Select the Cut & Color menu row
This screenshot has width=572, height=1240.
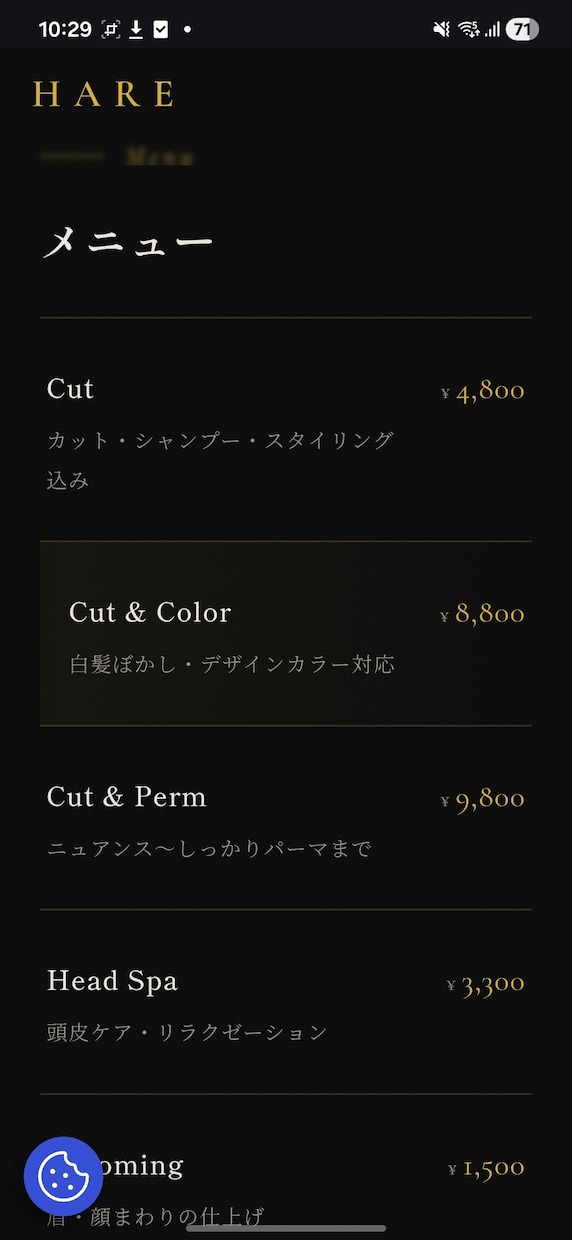point(286,633)
